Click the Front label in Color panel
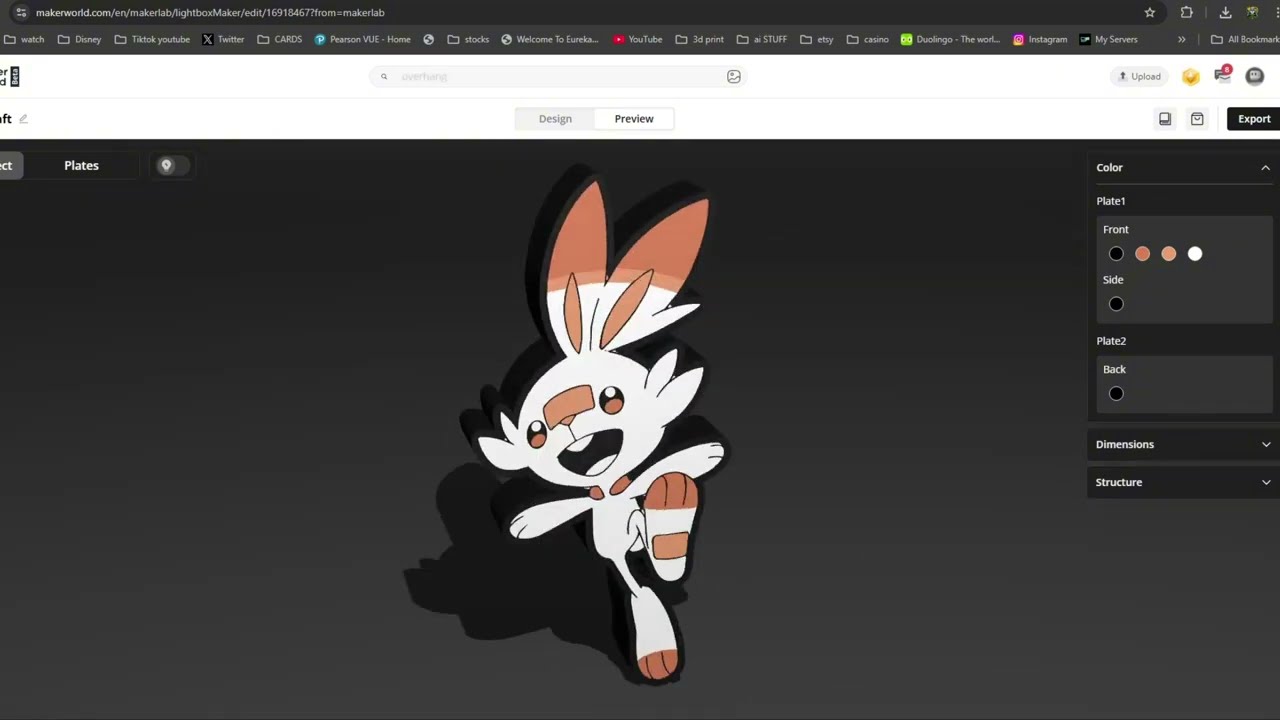Image resolution: width=1280 pixels, height=720 pixels. point(1116,230)
